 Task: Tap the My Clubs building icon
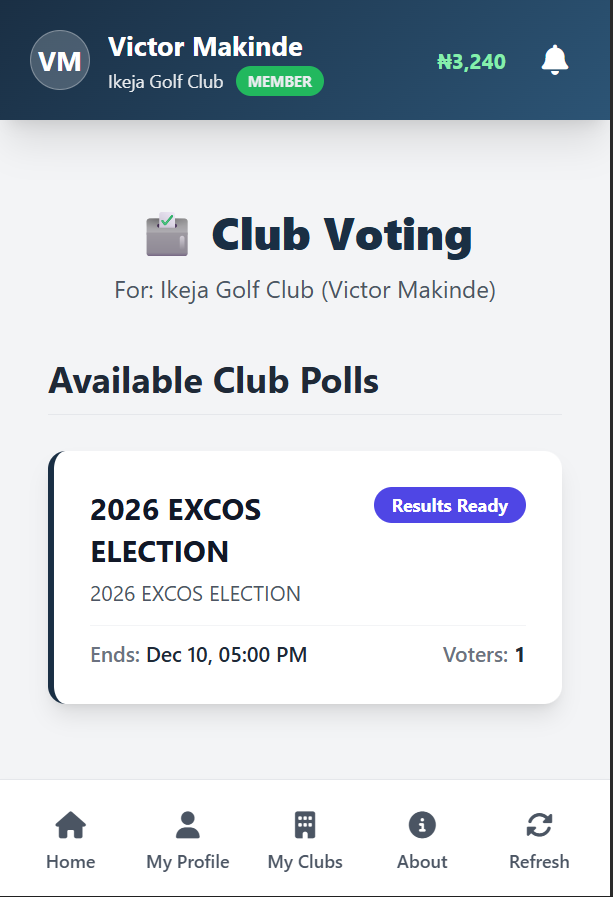305,825
